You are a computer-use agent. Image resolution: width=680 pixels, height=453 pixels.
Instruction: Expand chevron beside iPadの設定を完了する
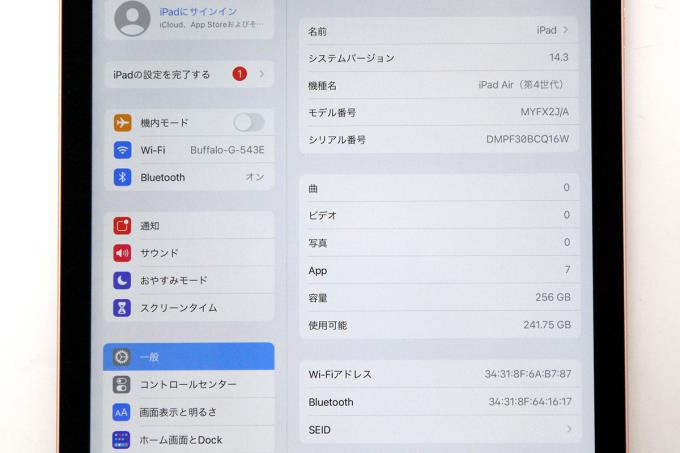(262, 74)
